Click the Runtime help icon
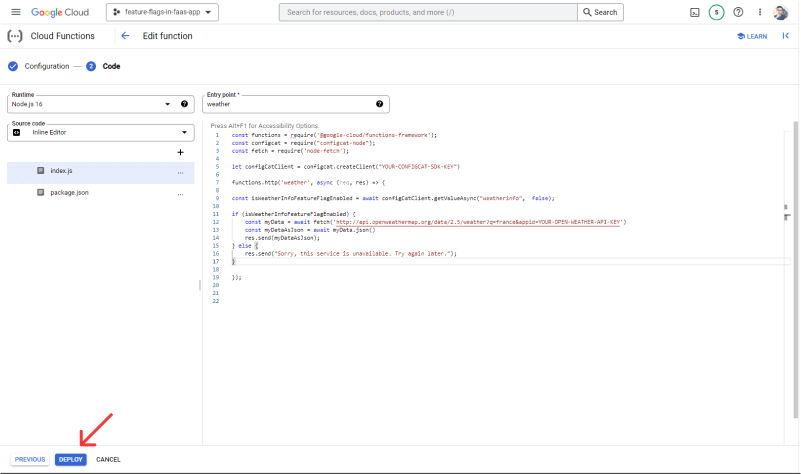The width and height of the screenshot is (801, 474). 184,104
